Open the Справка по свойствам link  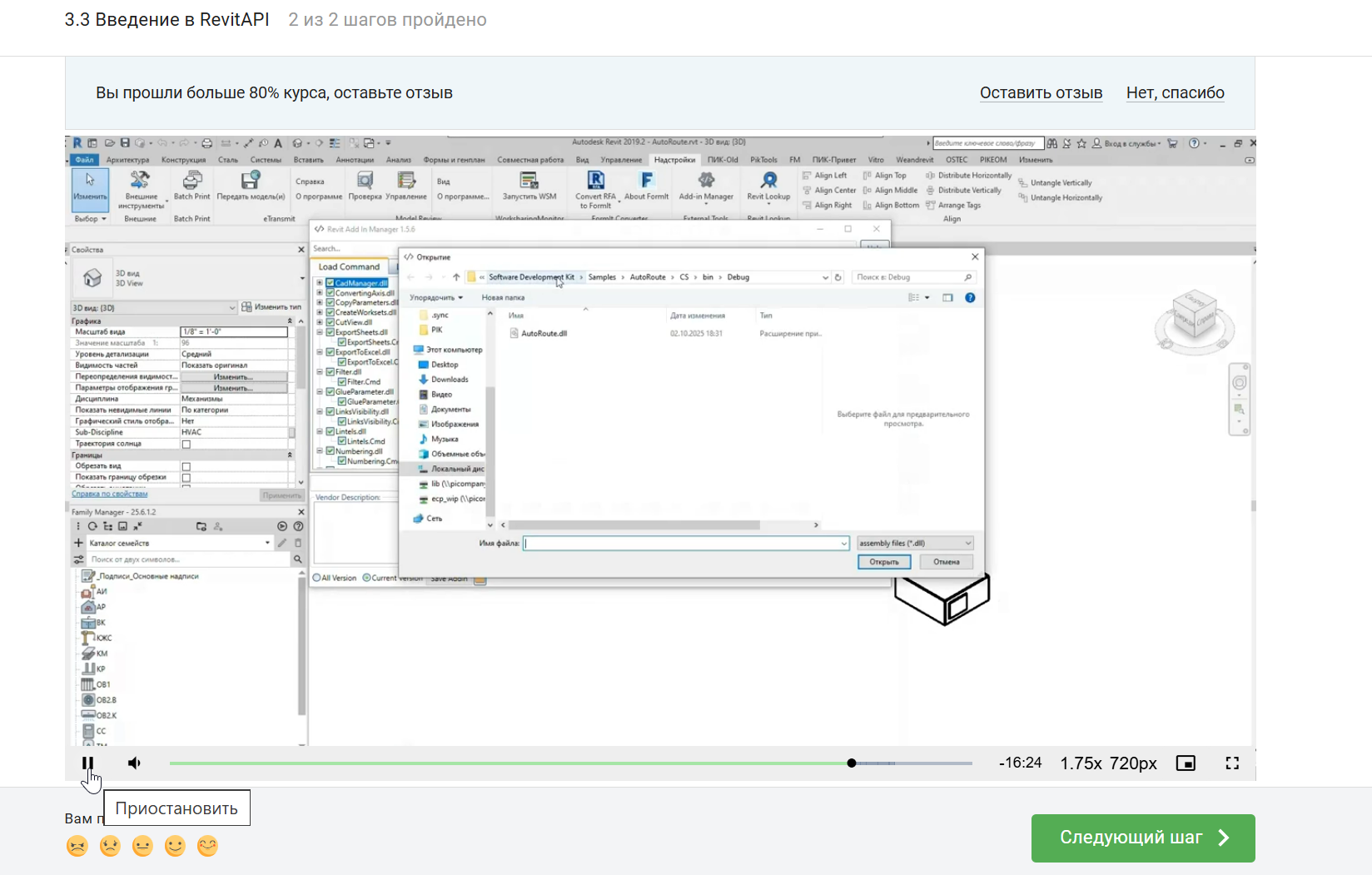tap(109, 494)
